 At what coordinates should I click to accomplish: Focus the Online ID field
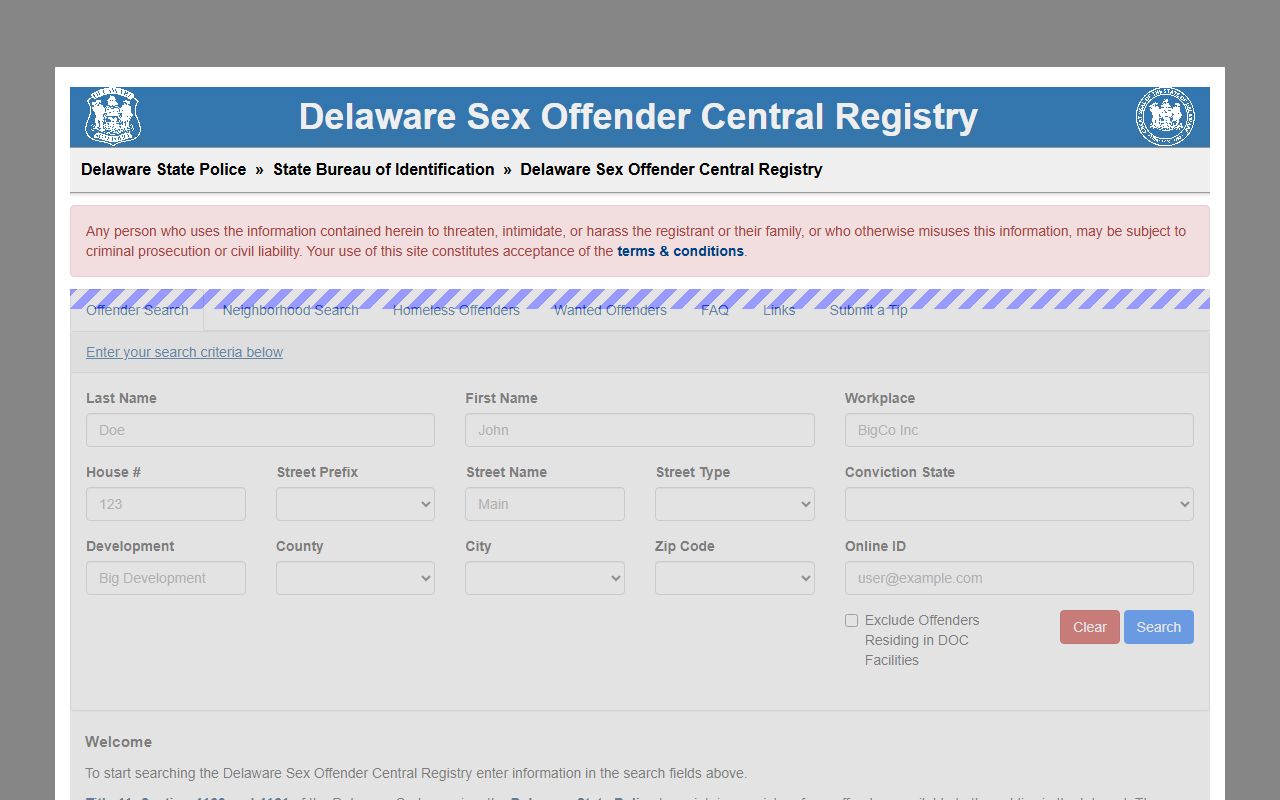(1019, 578)
